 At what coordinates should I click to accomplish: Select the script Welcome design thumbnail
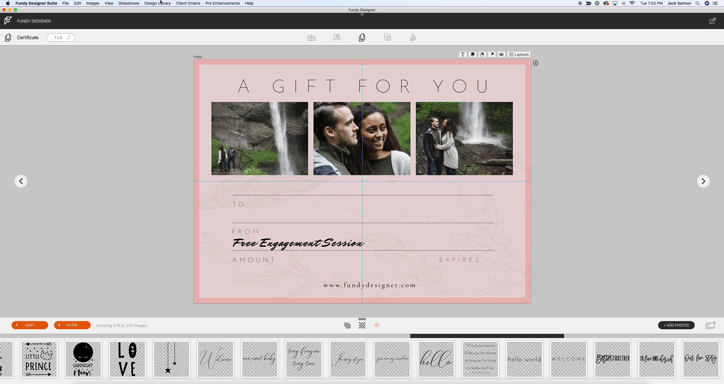[216, 360]
